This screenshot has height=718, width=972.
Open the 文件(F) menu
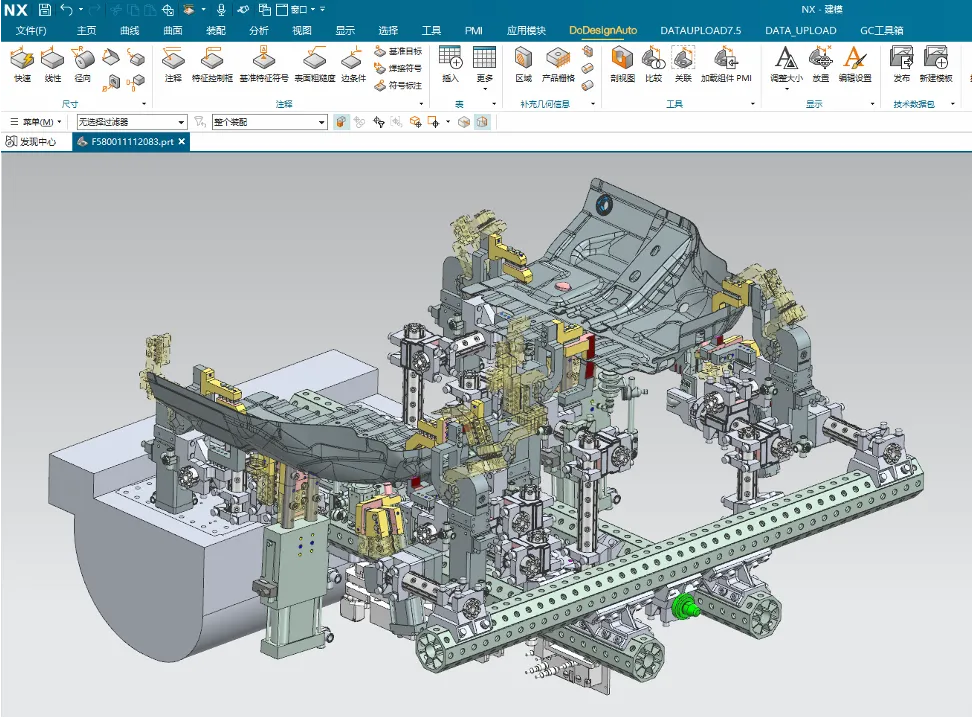coord(31,30)
